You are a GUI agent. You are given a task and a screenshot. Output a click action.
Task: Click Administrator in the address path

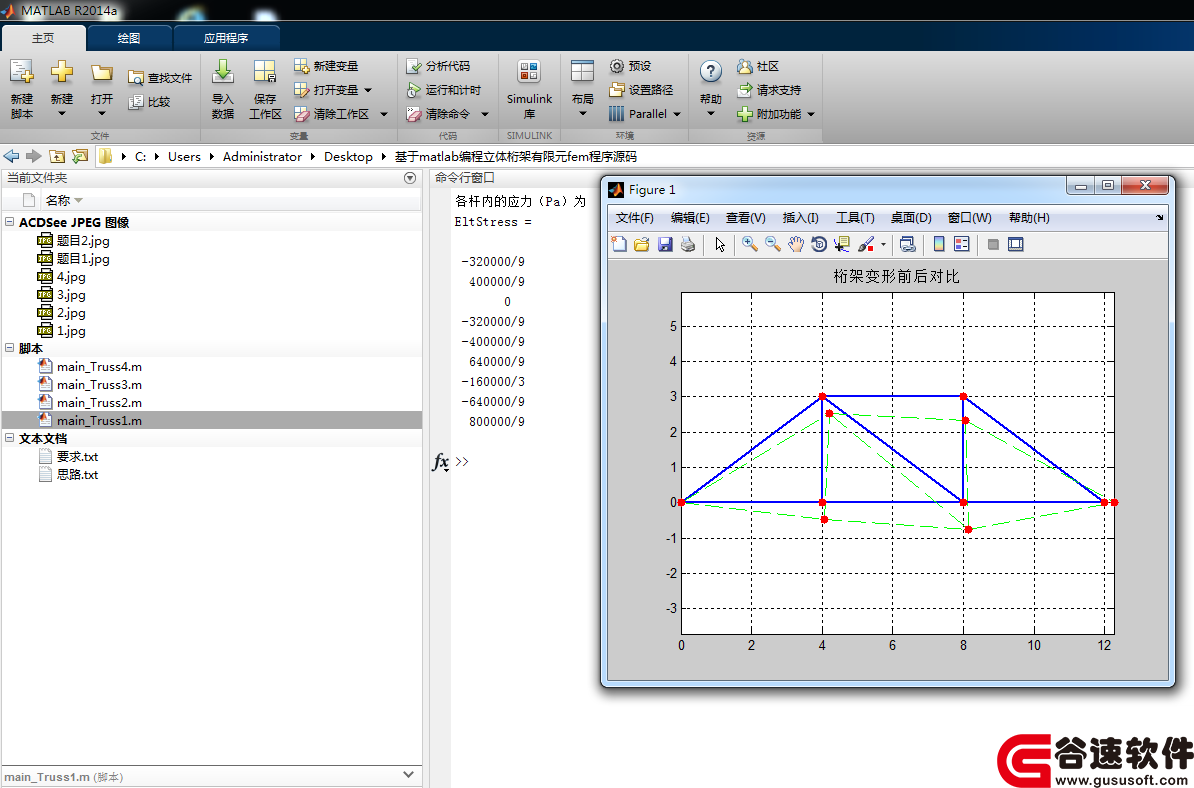pyautogui.click(x=262, y=156)
